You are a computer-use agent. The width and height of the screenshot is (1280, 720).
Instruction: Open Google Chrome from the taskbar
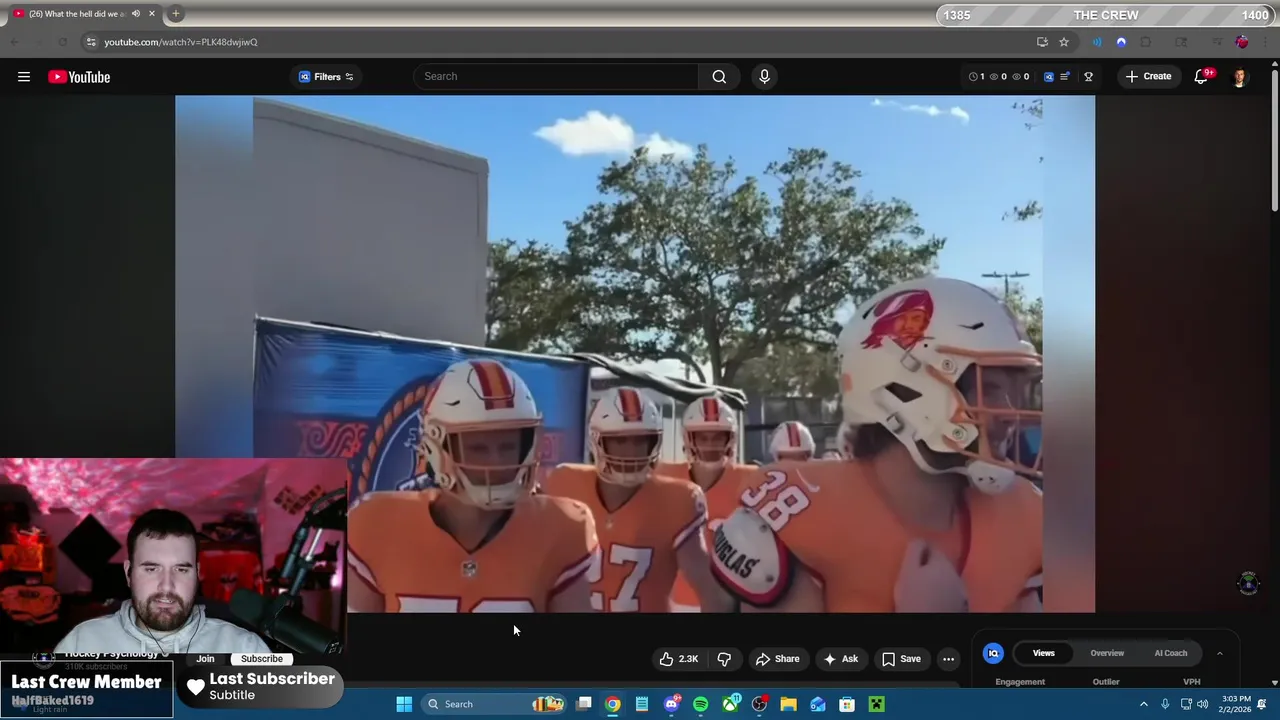[x=613, y=704]
